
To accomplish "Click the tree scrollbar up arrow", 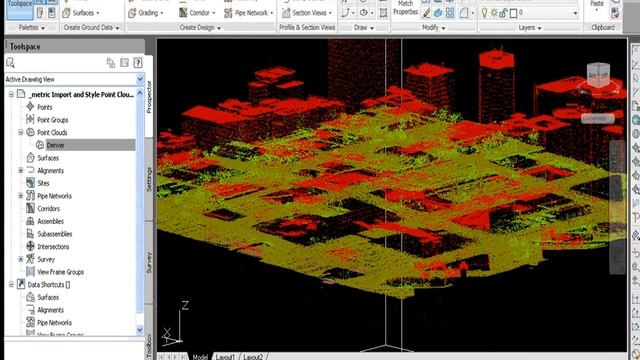I will [140, 93].
